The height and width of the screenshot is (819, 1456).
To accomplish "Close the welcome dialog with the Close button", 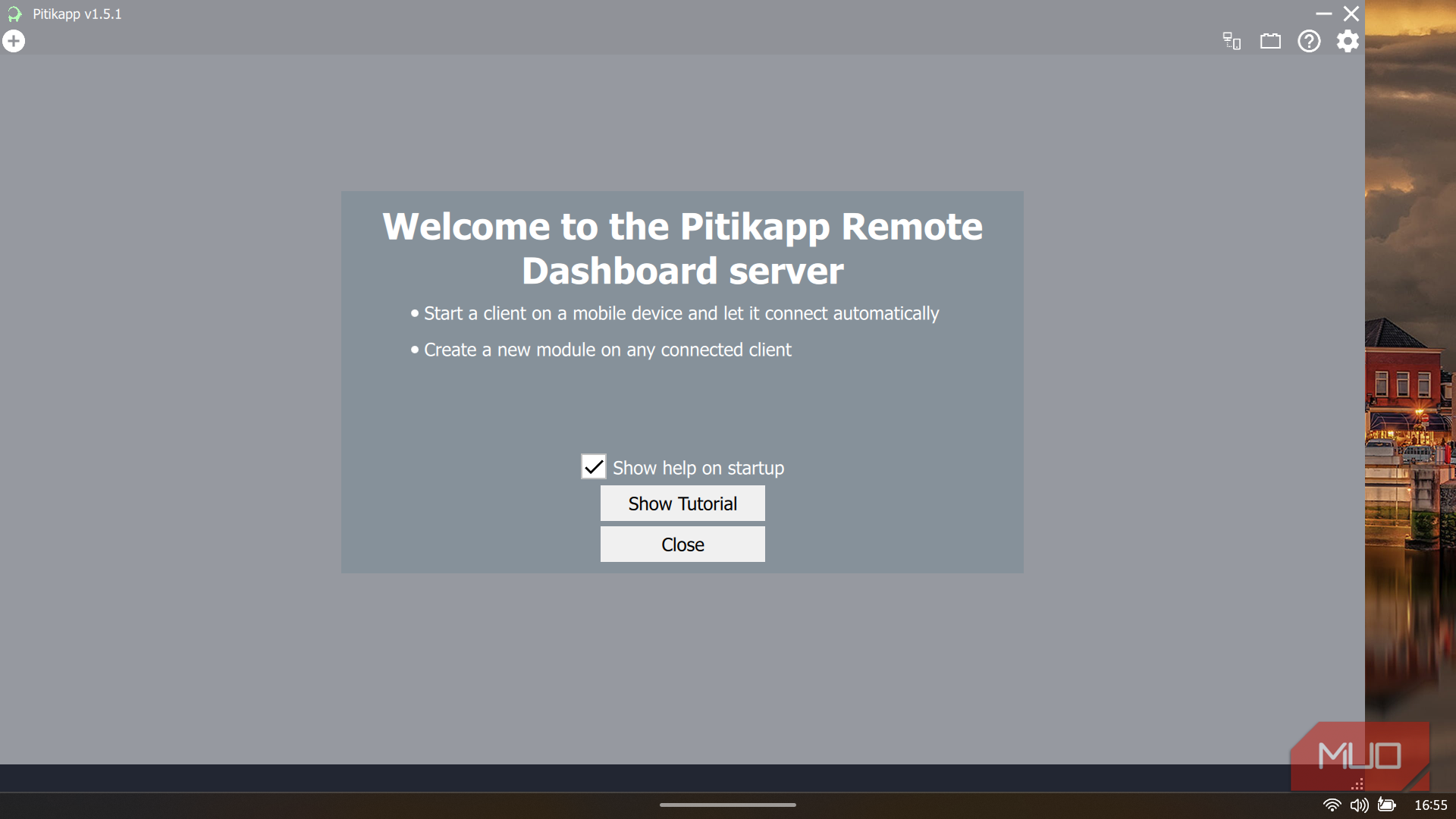I will pos(682,544).
